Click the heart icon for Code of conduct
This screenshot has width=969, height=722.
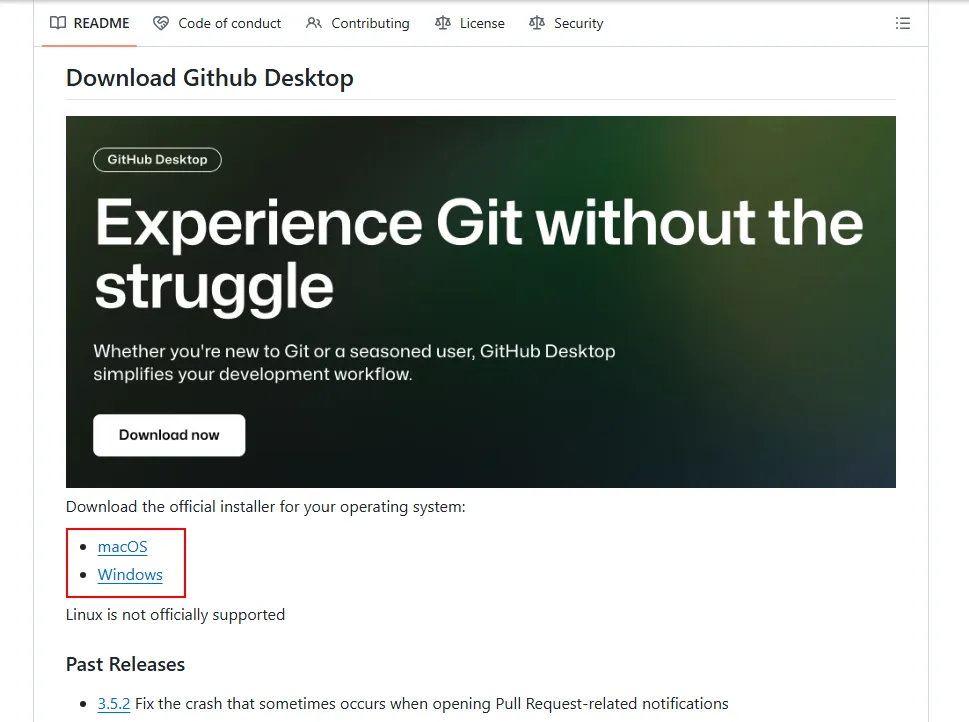[x=161, y=23]
